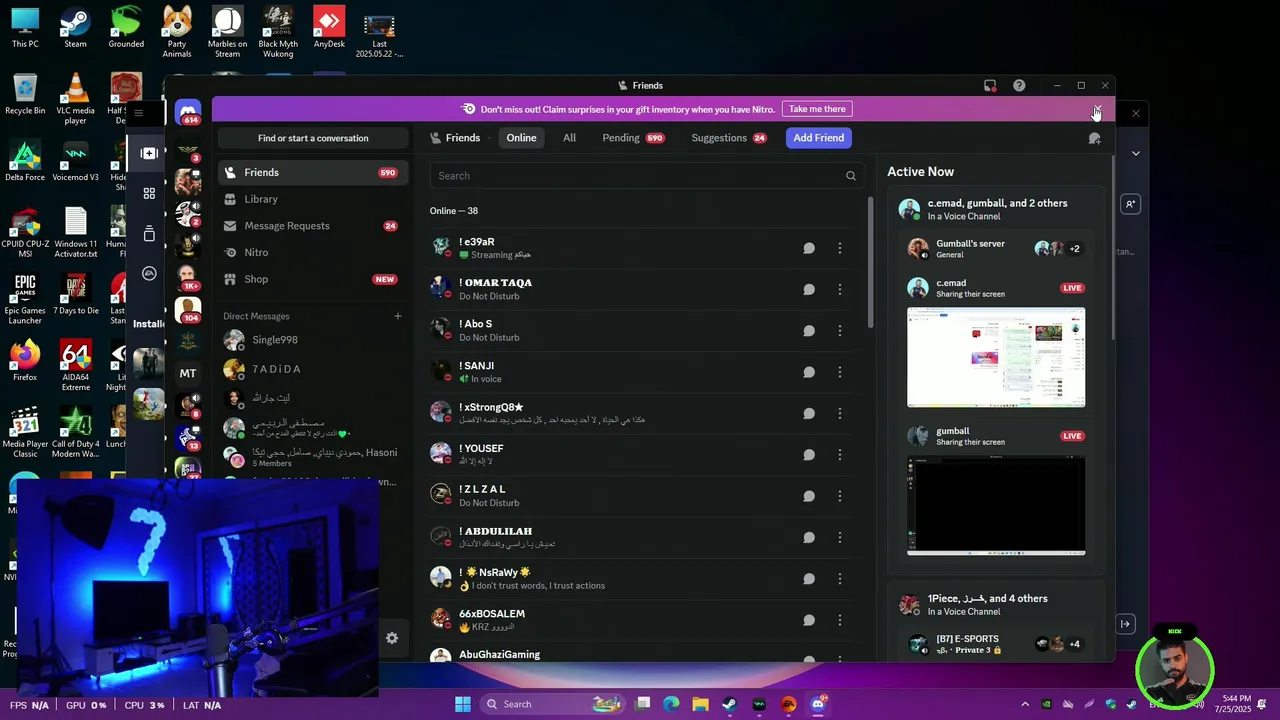The width and height of the screenshot is (1280, 720).
Task: Open Microsoft Edge from the taskbar
Action: tap(671, 704)
